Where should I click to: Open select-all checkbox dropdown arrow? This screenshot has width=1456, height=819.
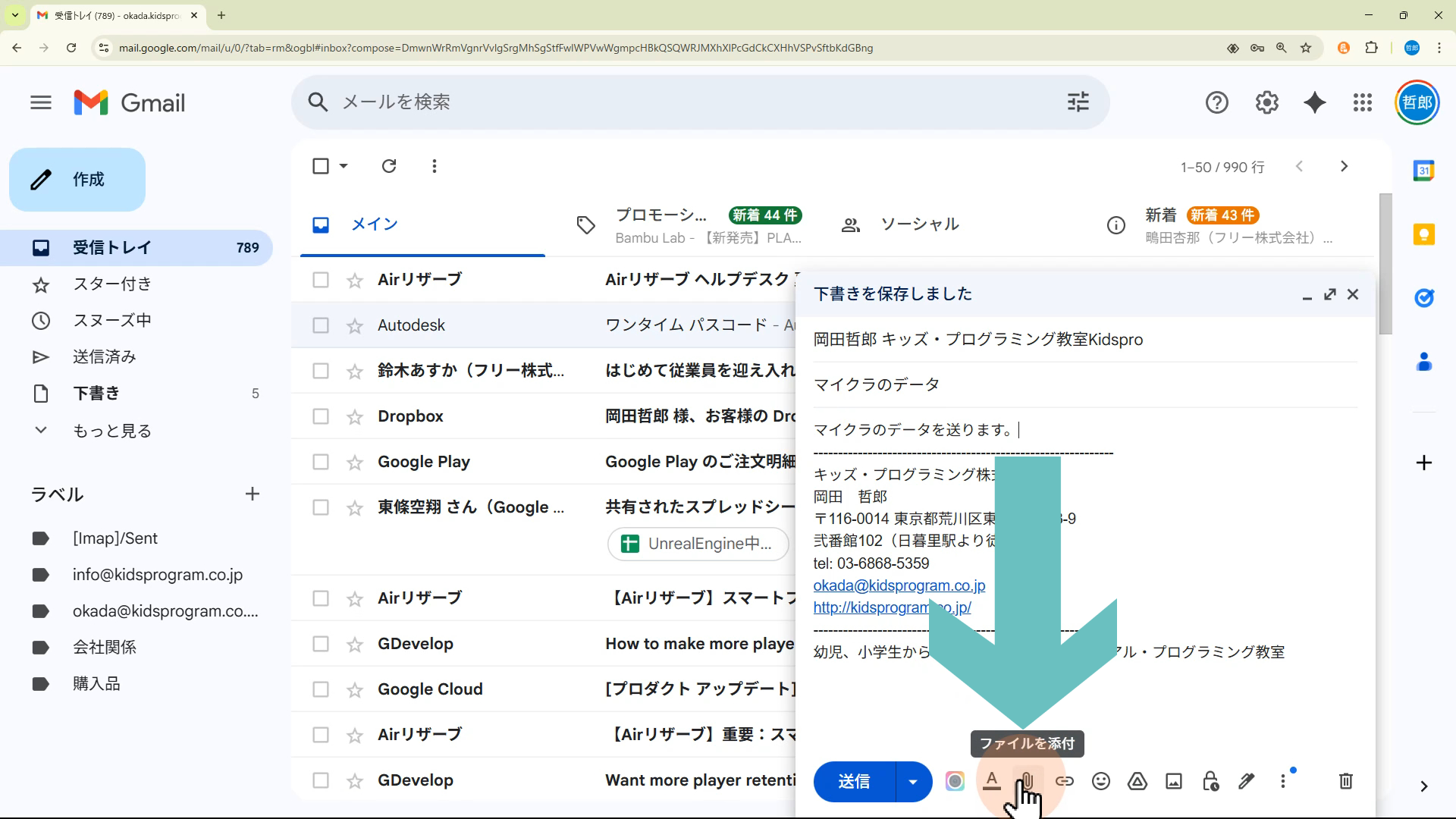click(344, 166)
